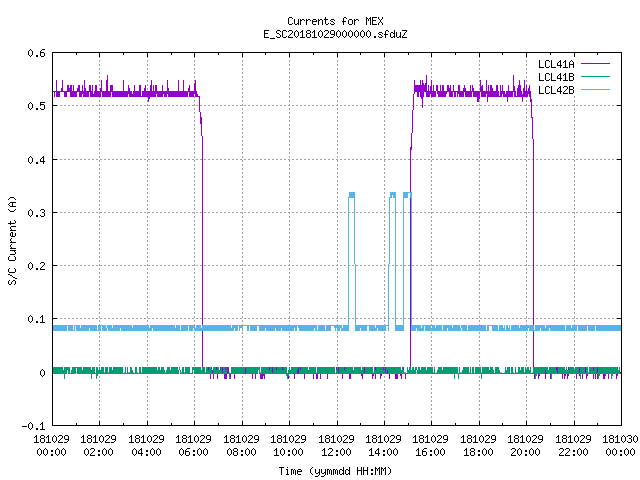Viewport: 640px width, 480px height.
Task: Click the x-axis tick 181029 12:00
Action: coord(336,445)
